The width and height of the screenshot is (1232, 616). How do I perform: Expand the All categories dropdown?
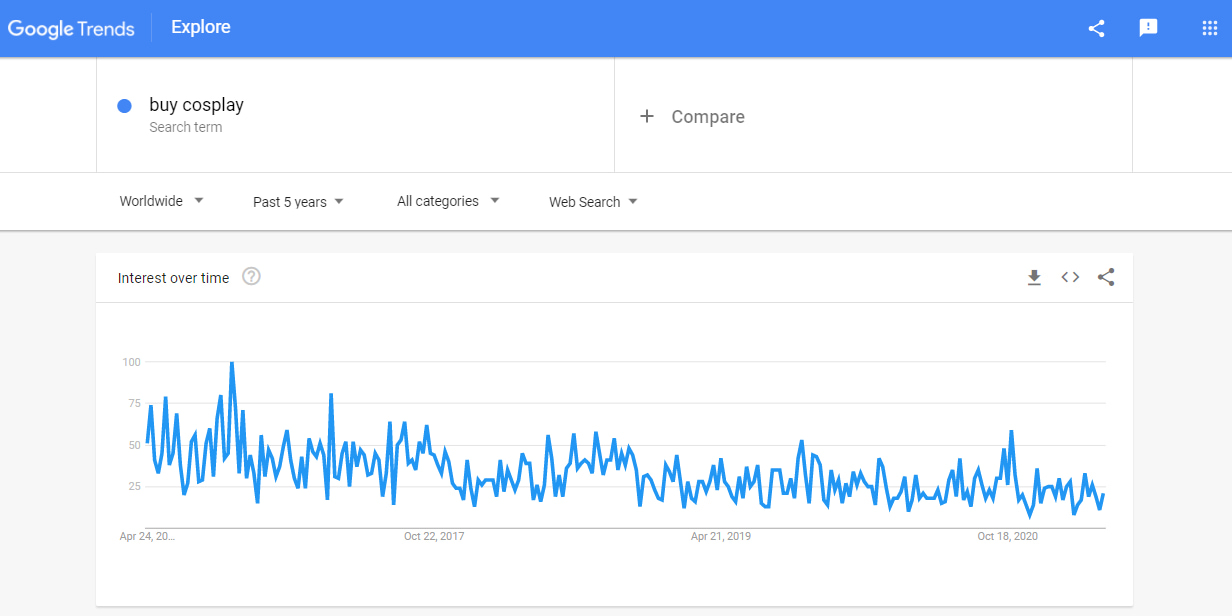click(x=448, y=201)
